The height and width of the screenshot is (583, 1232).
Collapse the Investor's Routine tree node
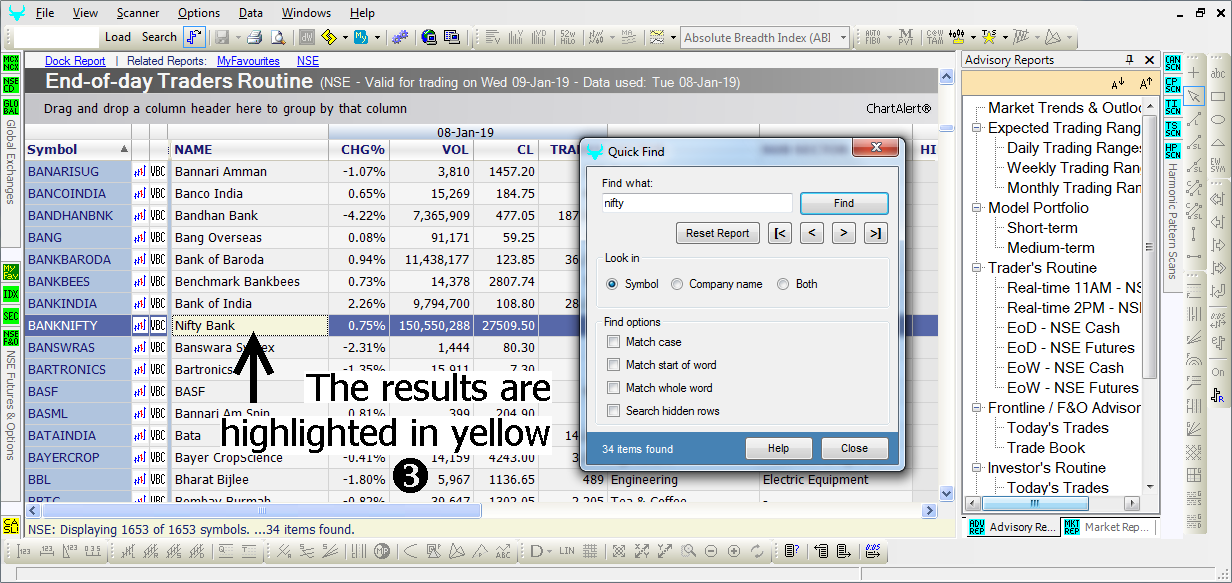[977, 468]
